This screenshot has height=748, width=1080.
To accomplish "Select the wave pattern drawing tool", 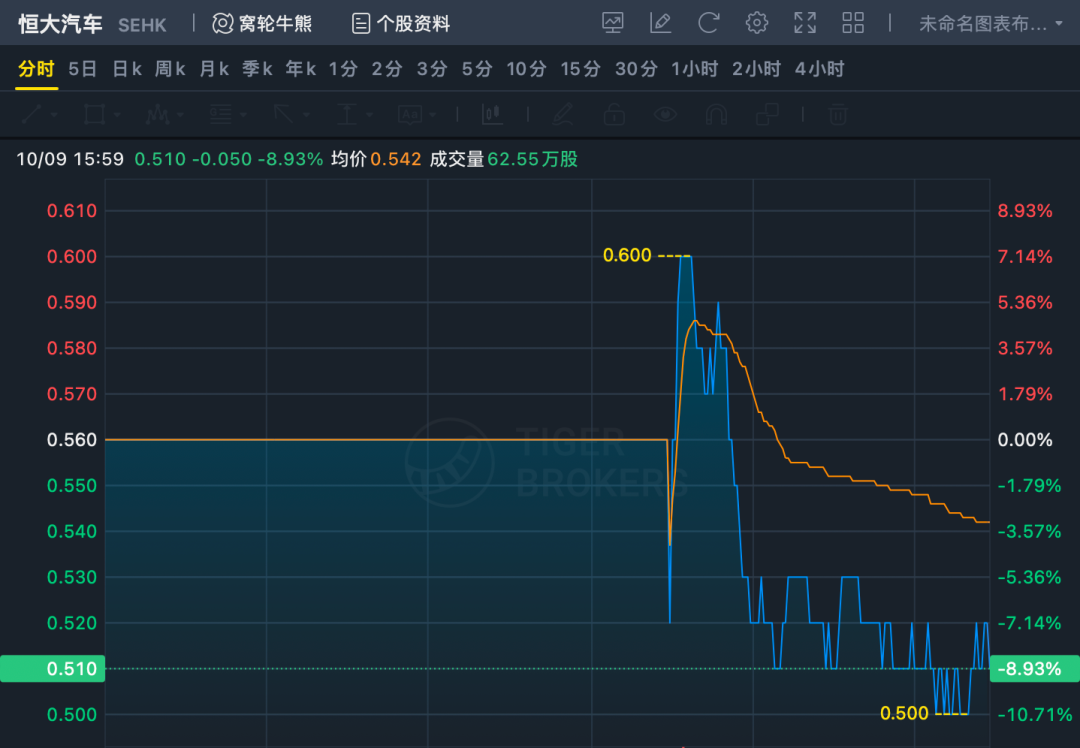I will 157,114.
